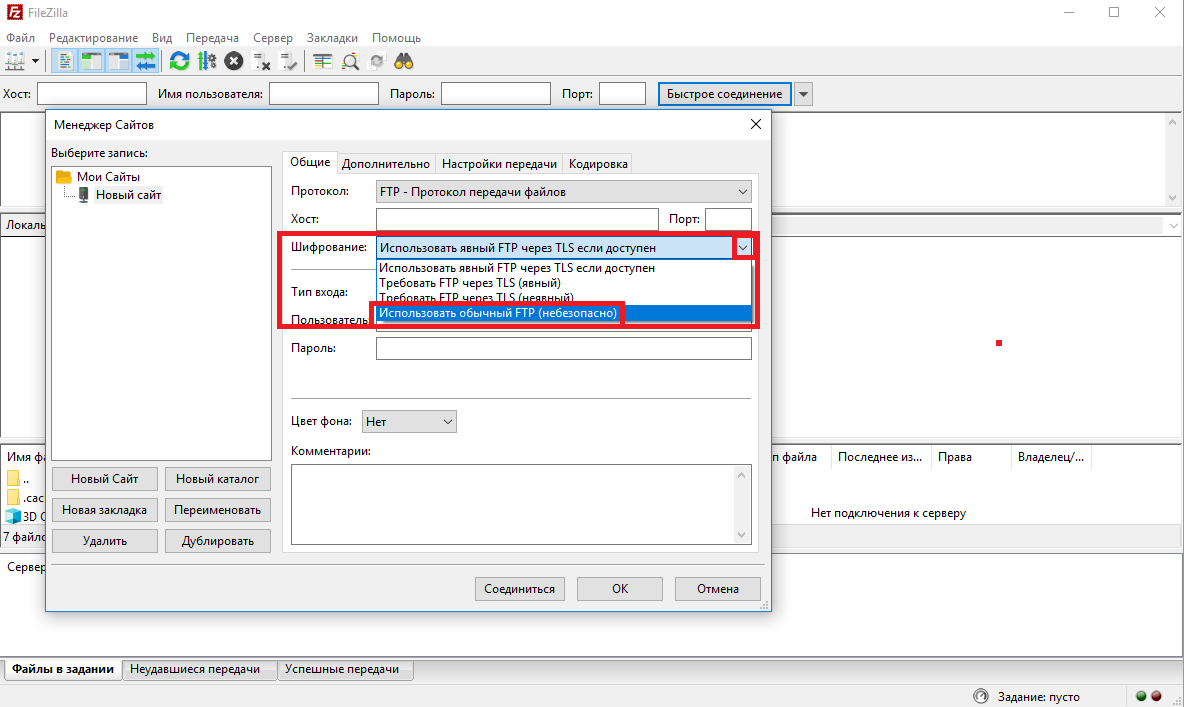Select the Общие tab

pos(310,162)
